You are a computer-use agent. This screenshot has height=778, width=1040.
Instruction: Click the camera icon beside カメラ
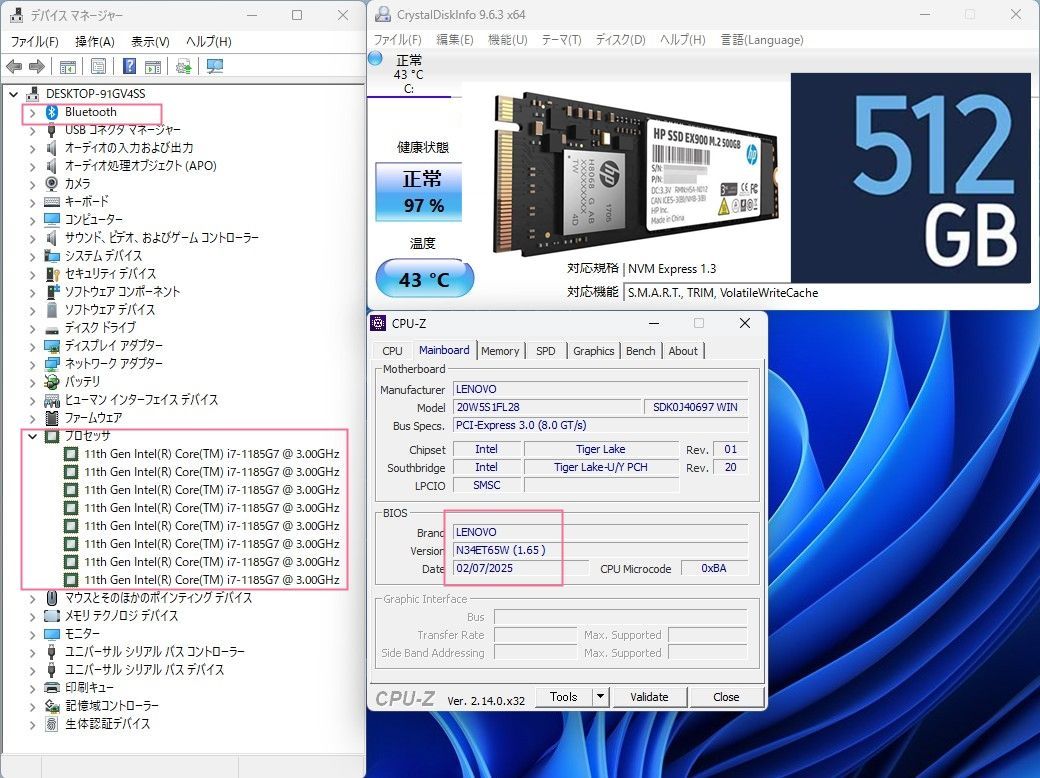click(52, 183)
